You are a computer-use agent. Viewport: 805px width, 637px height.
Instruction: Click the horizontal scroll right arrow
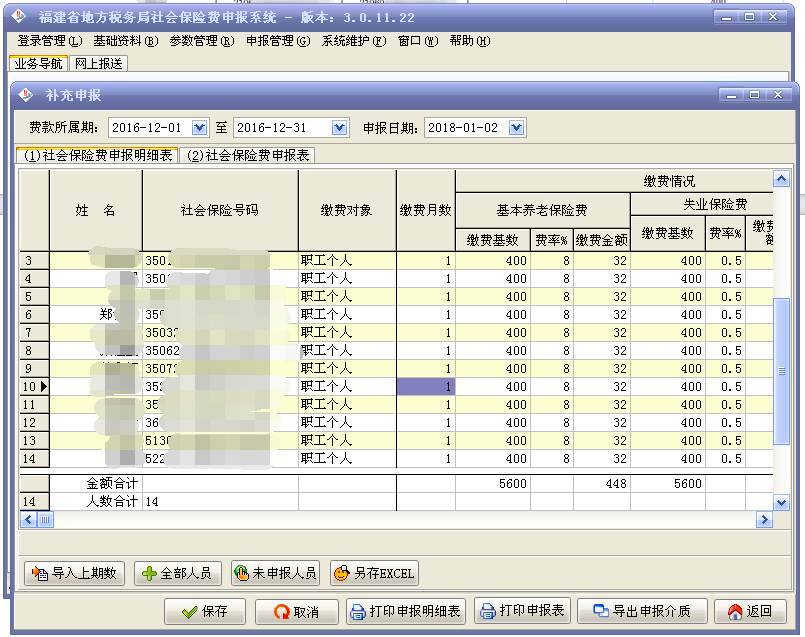764,520
